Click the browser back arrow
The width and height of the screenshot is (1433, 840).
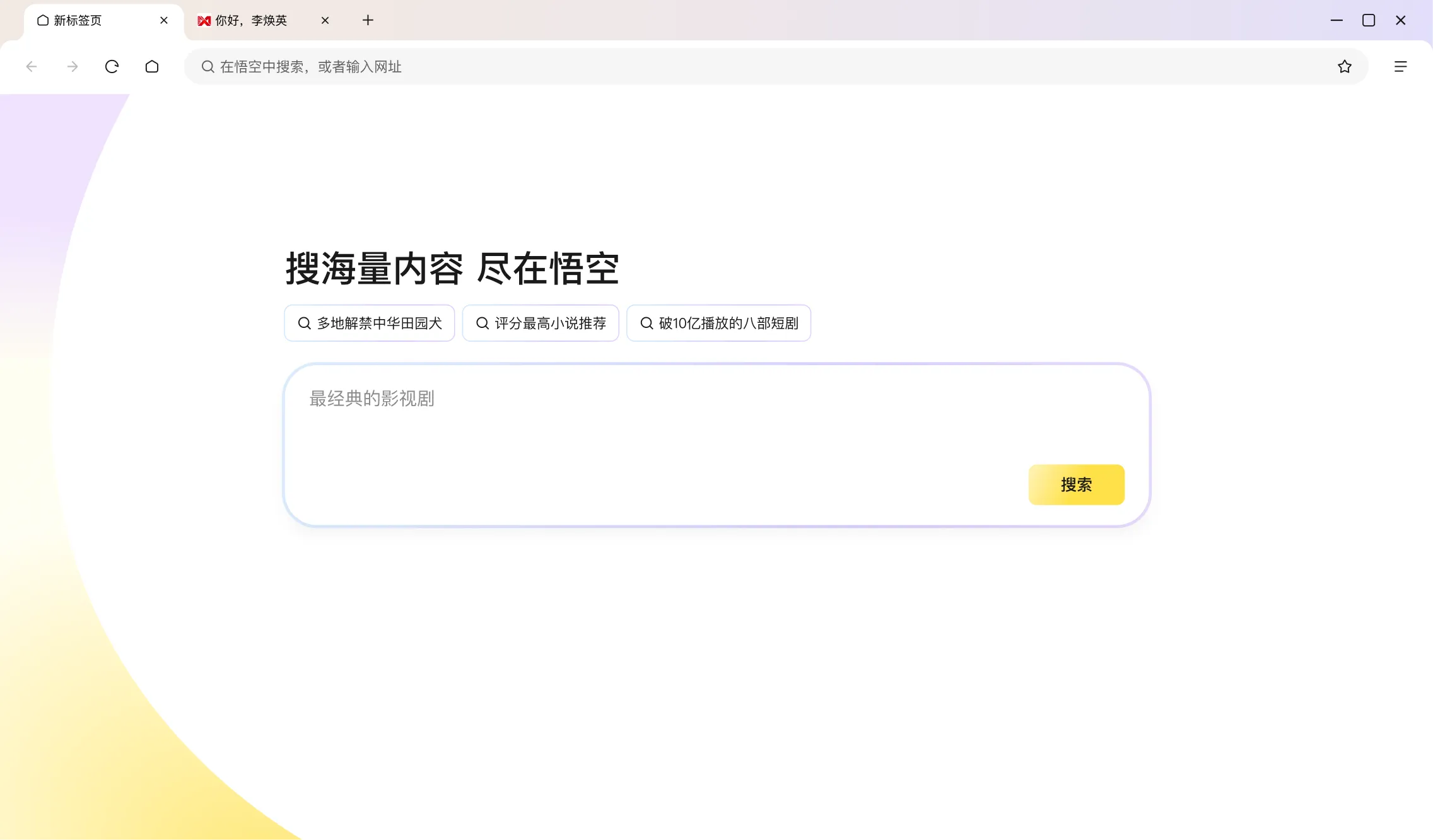(x=32, y=66)
